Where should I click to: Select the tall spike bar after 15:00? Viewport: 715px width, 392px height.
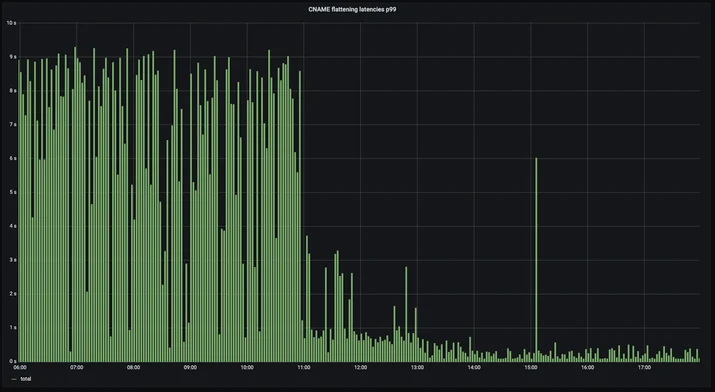click(536, 259)
